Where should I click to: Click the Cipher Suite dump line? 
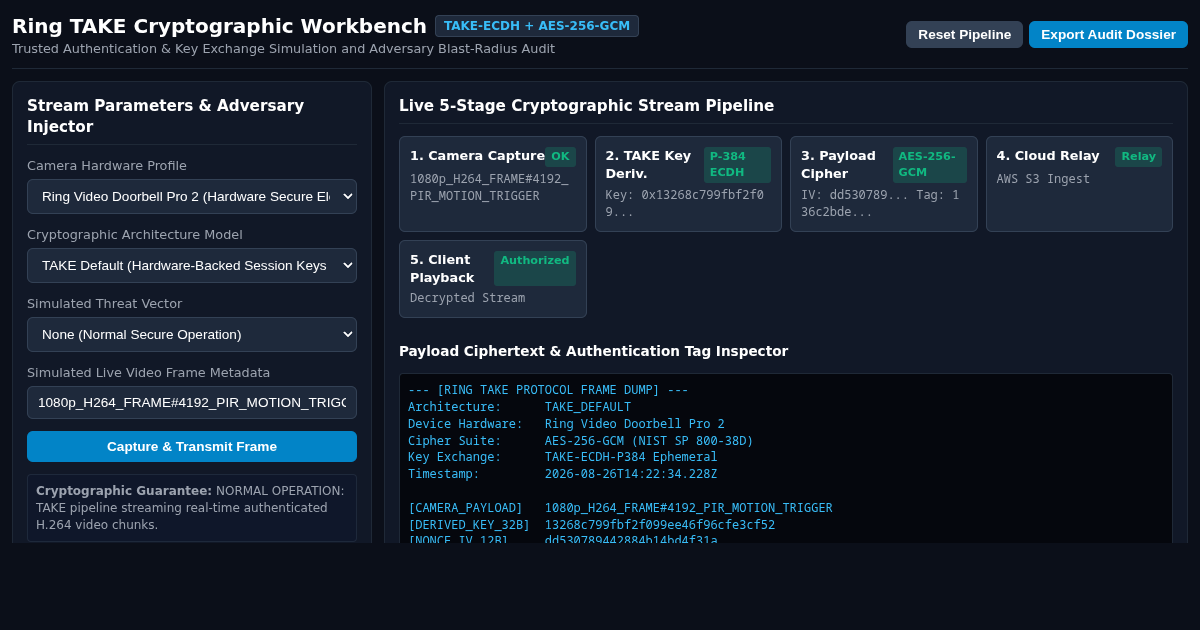click(581, 441)
